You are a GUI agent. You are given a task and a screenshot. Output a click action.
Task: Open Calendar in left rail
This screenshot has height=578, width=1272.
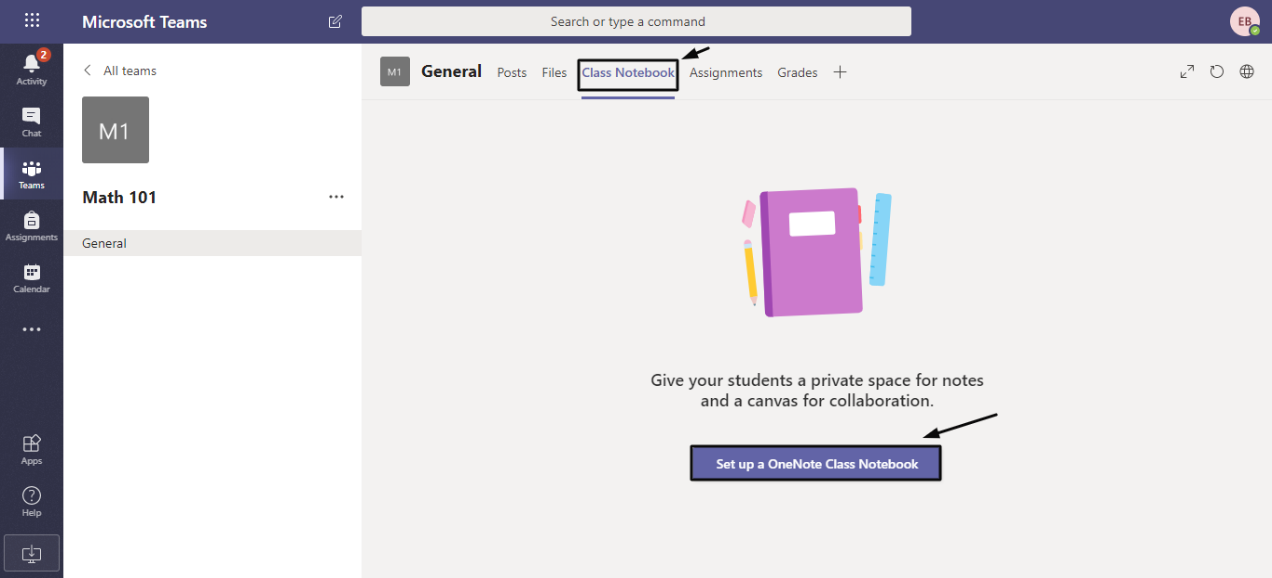pyautogui.click(x=32, y=278)
